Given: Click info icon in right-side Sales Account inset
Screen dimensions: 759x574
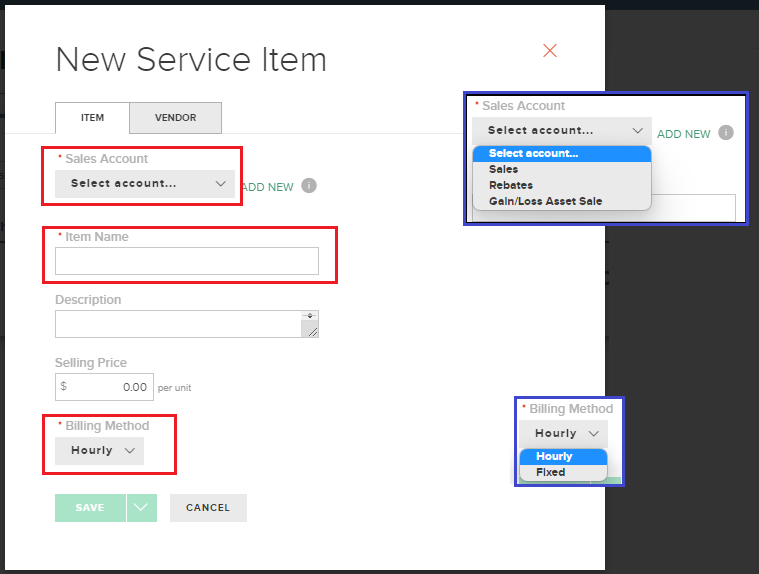Looking at the screenshot, I should (x=726, y=132).
